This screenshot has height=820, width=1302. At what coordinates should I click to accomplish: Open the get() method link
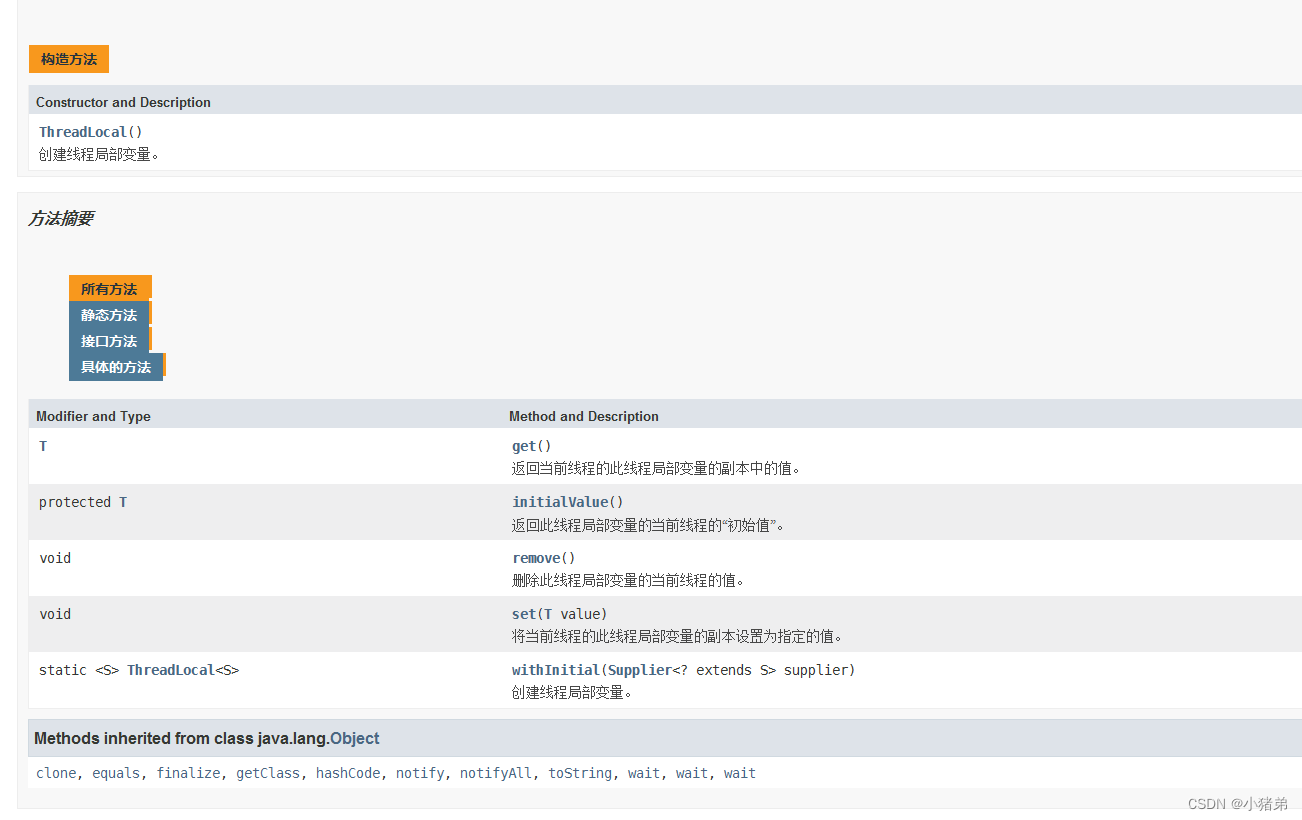(524, 446)
